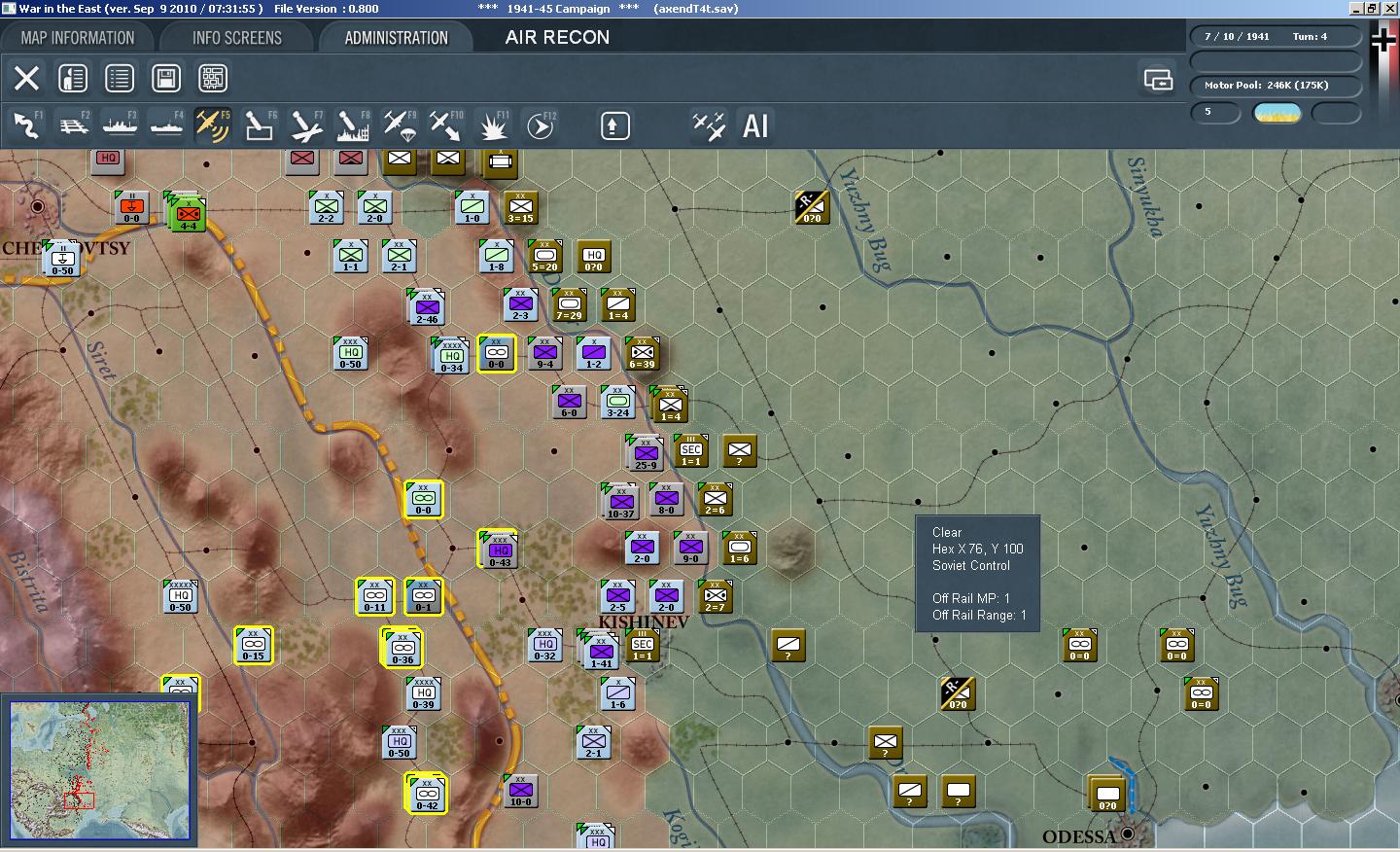Click the AI air execution button
Image resolution: width=1400 pixels, height=852 pixels.
click(755, 125)
